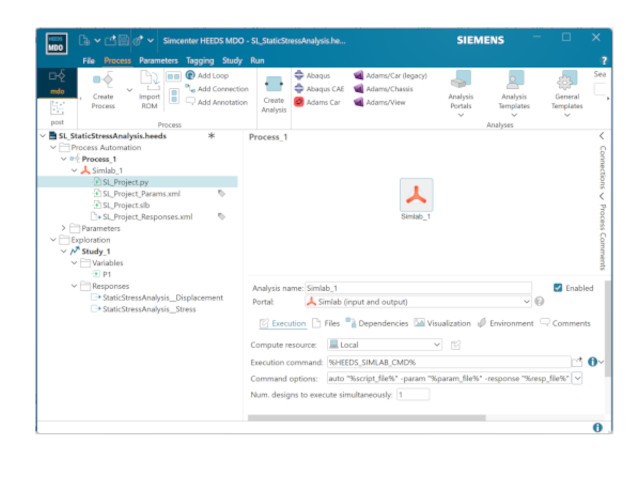640x480 pixels.
Task: Open the Process ribbon tab
Action: [x=117, y=61]
